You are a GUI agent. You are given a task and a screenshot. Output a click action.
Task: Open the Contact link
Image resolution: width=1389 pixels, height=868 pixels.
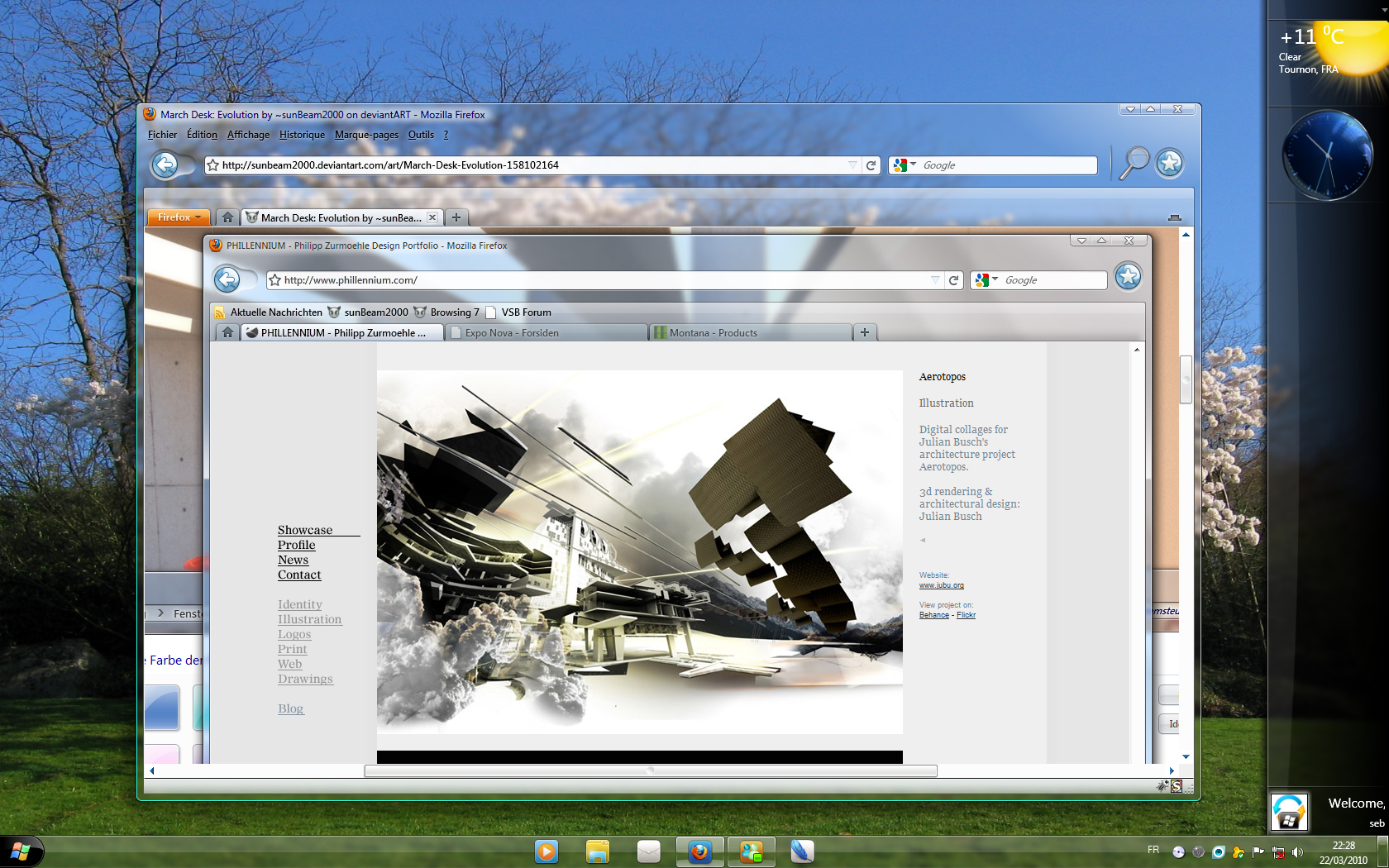point(299,575)
